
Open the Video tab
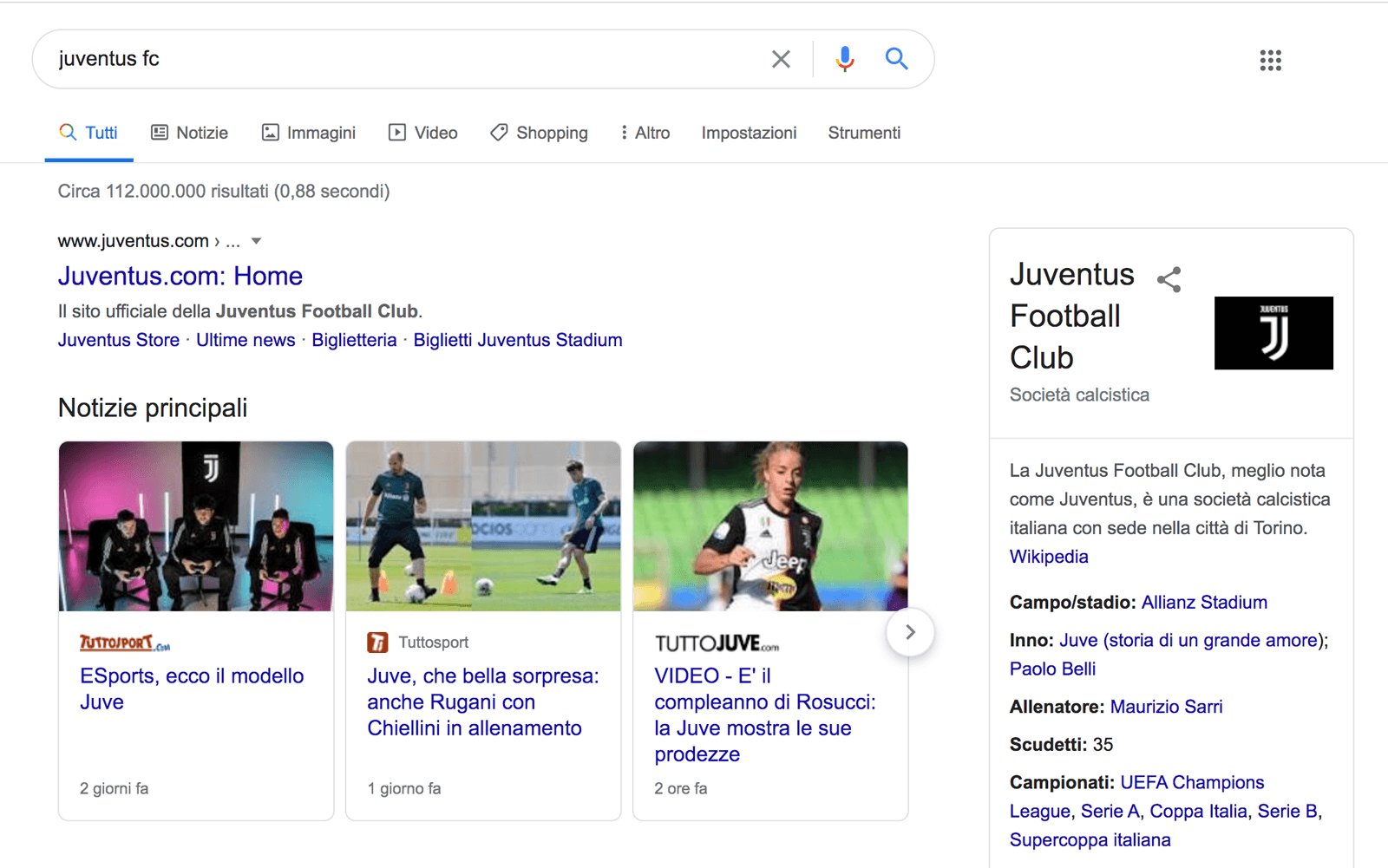423,133
